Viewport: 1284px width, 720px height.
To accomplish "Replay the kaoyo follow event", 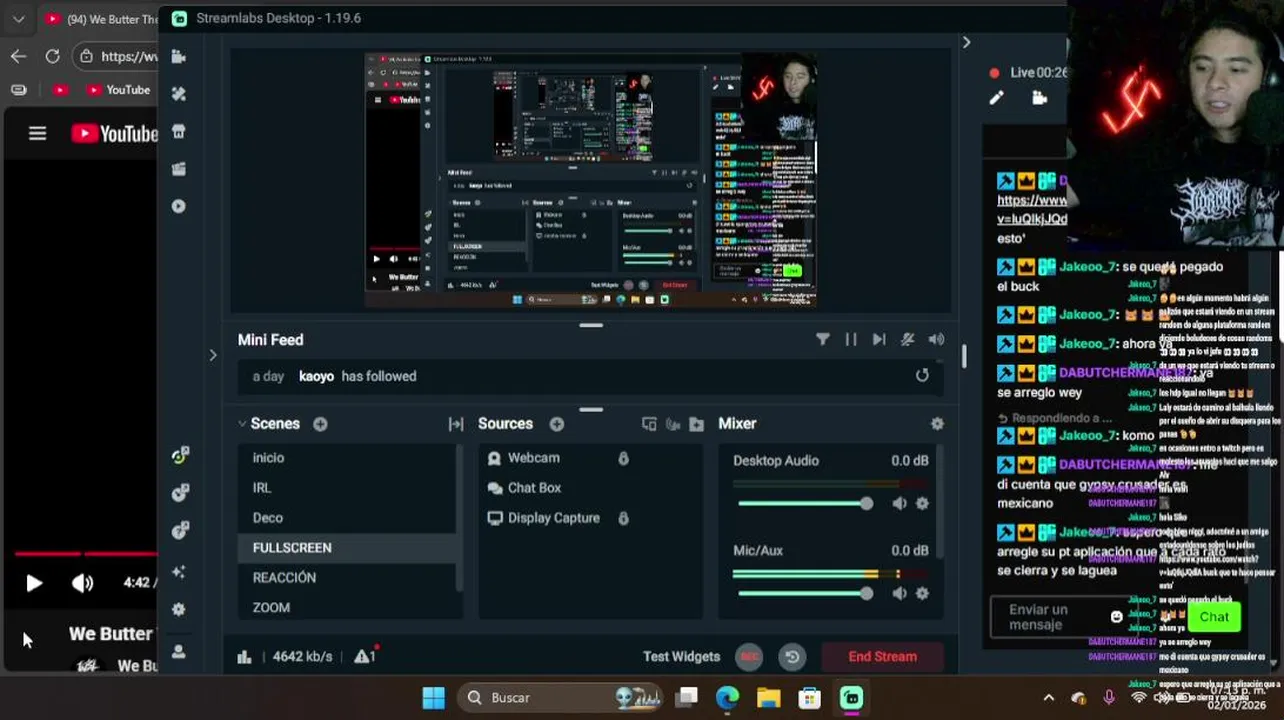I will [922, 375].
